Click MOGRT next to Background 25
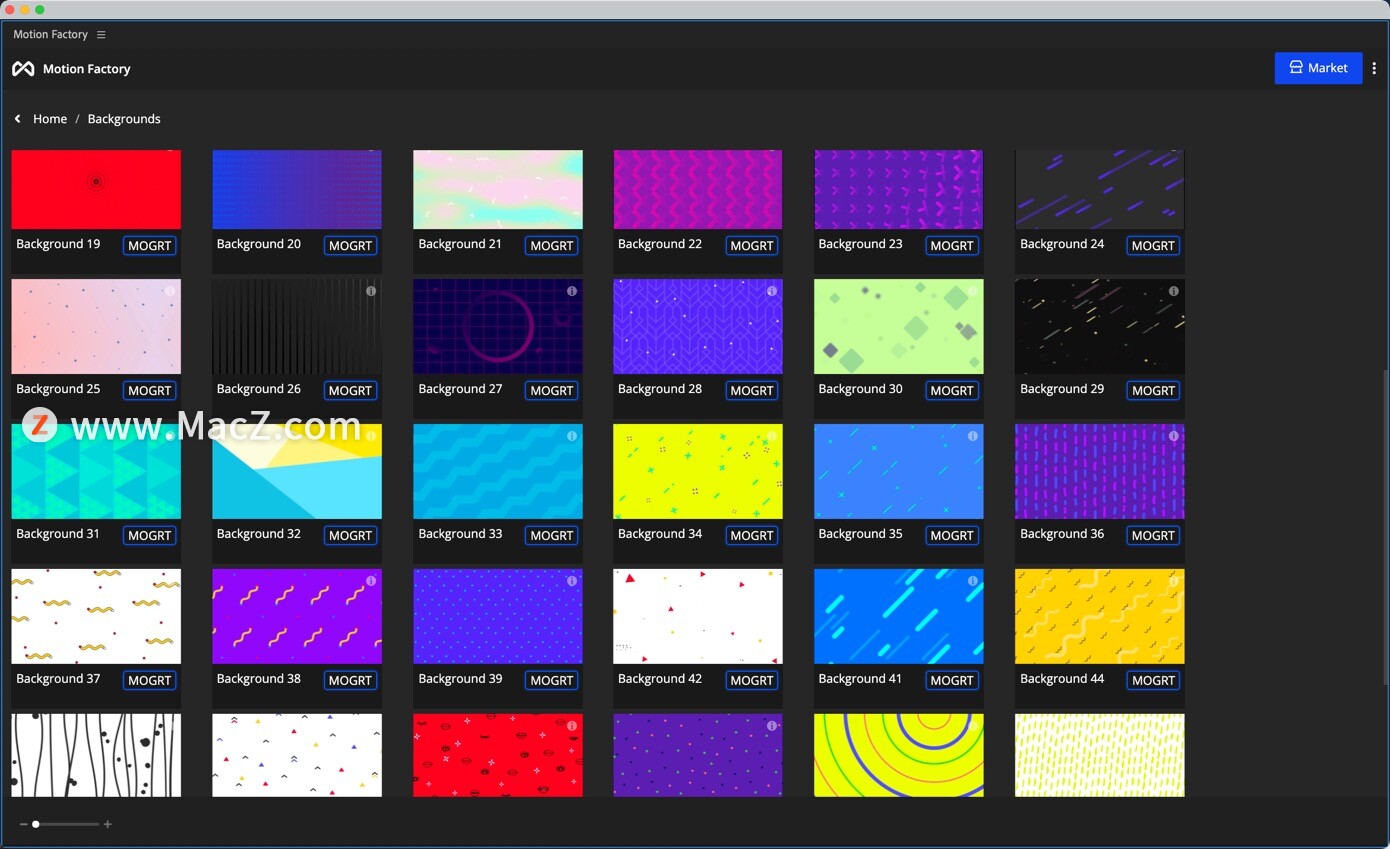This screenshot has width=1390, height=849. coord(150,391)
